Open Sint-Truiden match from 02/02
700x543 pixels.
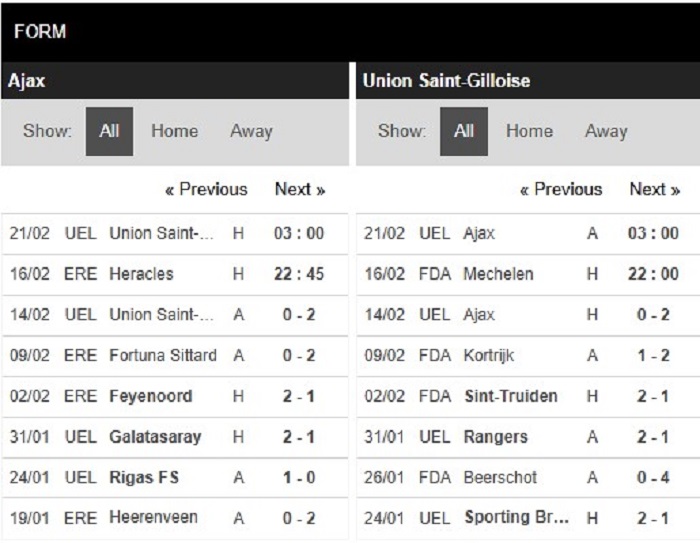528,397
